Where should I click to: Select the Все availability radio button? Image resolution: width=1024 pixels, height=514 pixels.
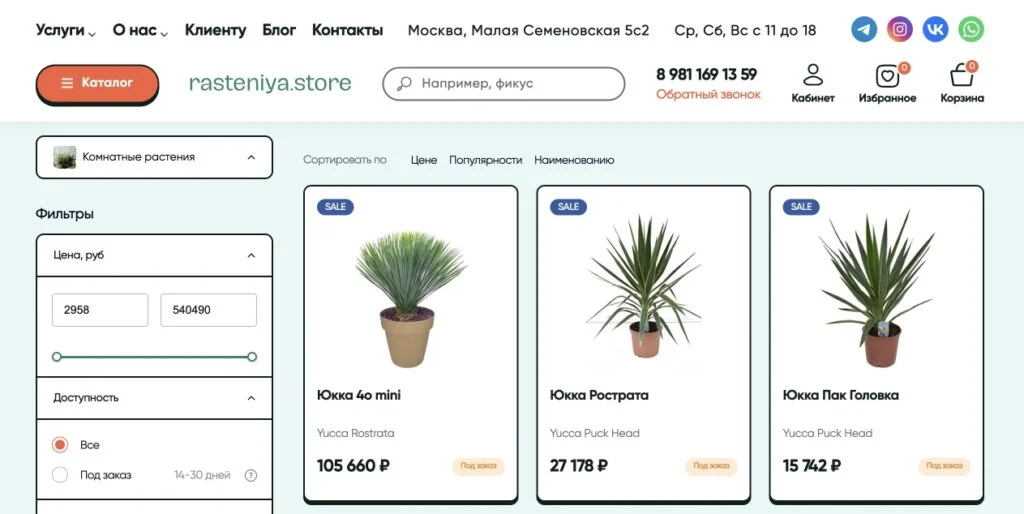pos(60,445)
